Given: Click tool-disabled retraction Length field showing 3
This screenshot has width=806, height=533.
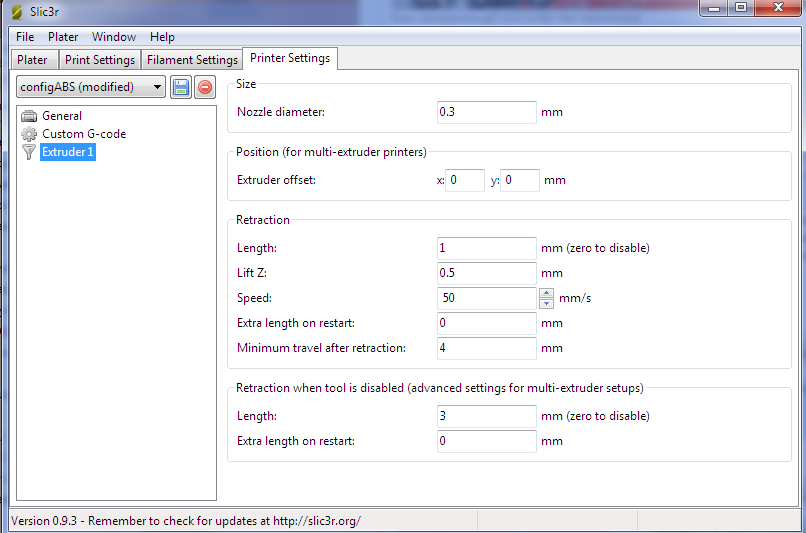Looking at the screenshot, I should tap(486, 416).
